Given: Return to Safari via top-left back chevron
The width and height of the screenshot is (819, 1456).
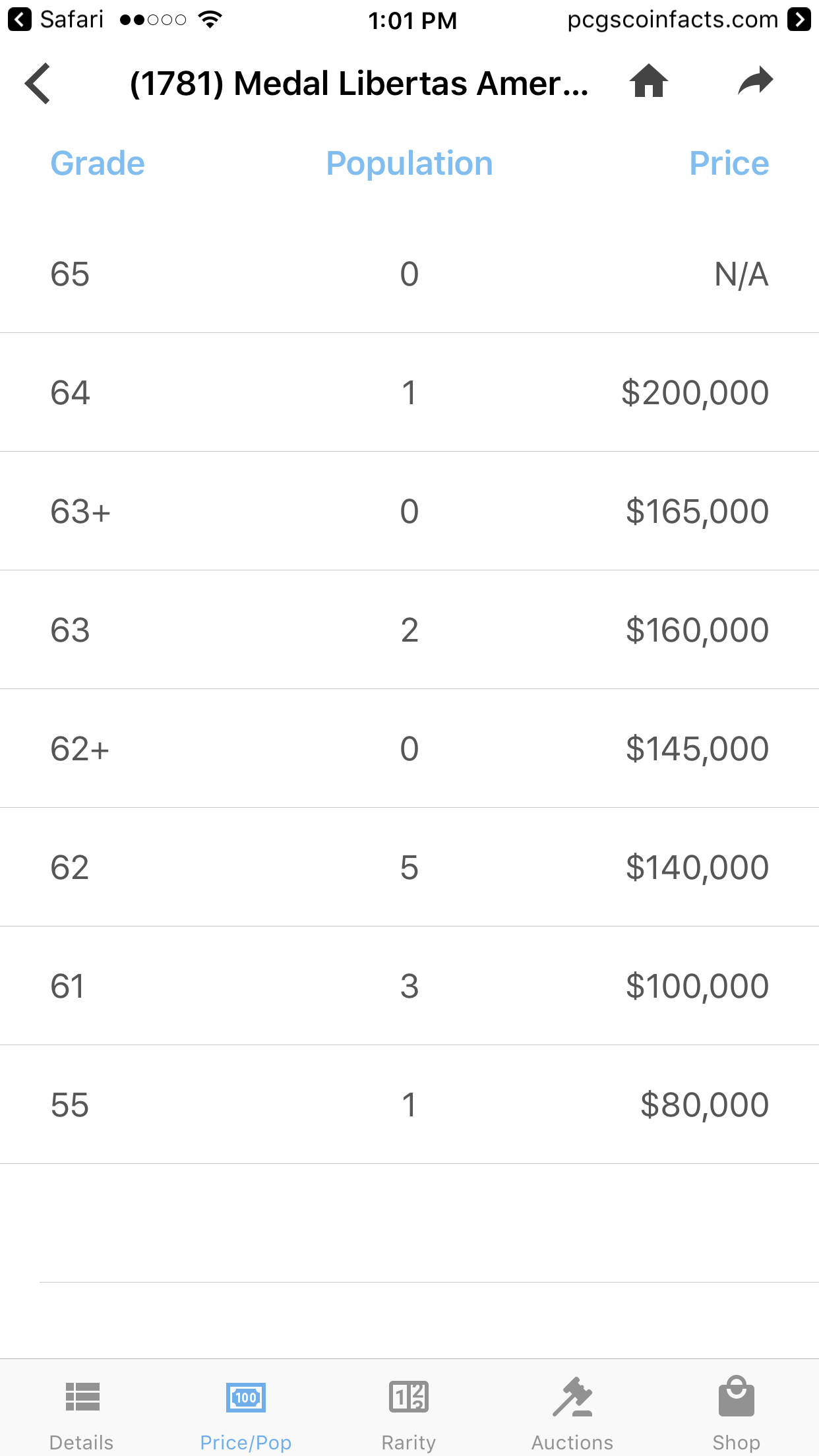Looking at the screenshot, I should (x=20, y=20).
